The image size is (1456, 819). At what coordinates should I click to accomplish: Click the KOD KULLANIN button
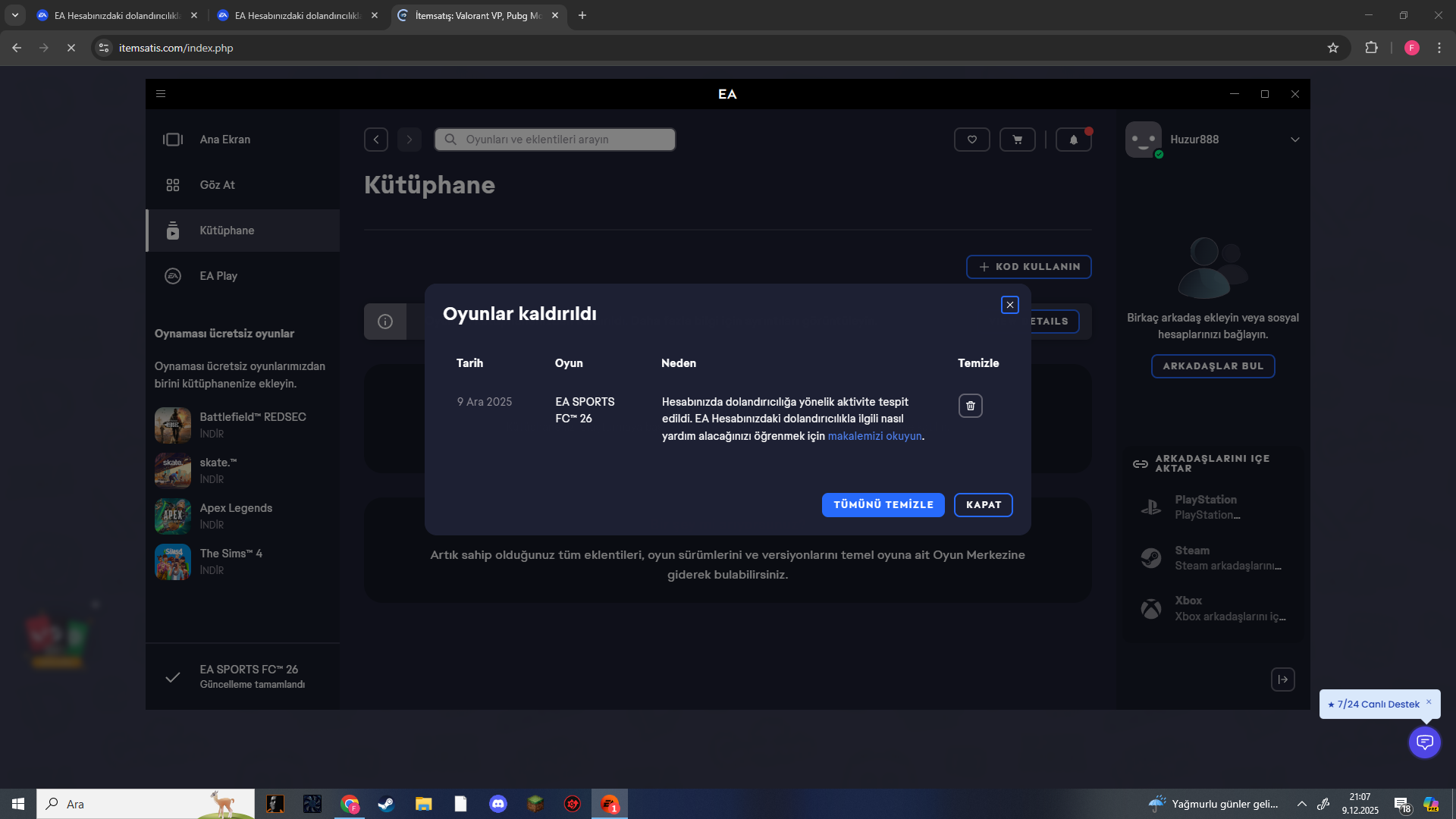click(1029, 267)
